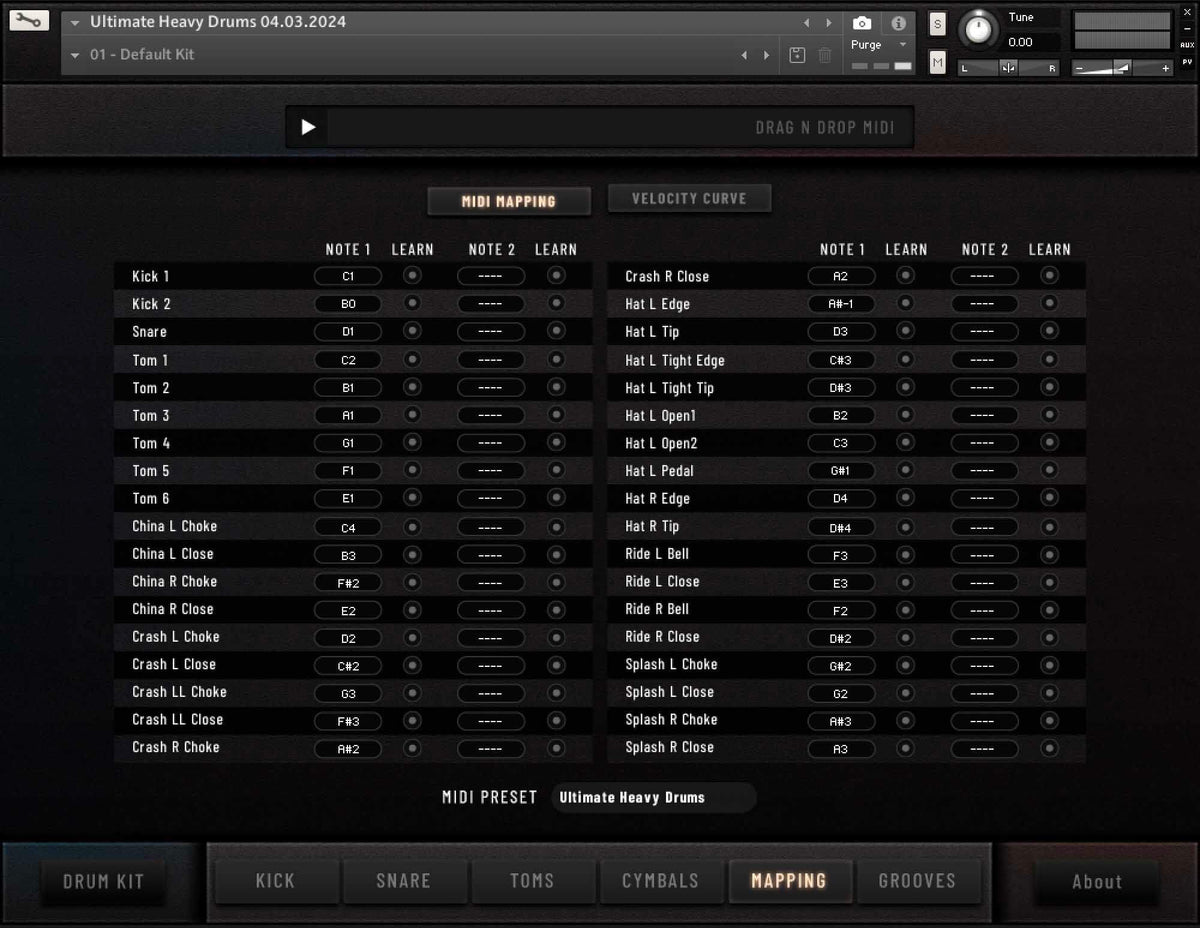Click plus volume icon on header
Screen dimensions: 1200x928
pyautogui.click(x=1165, y=68)
